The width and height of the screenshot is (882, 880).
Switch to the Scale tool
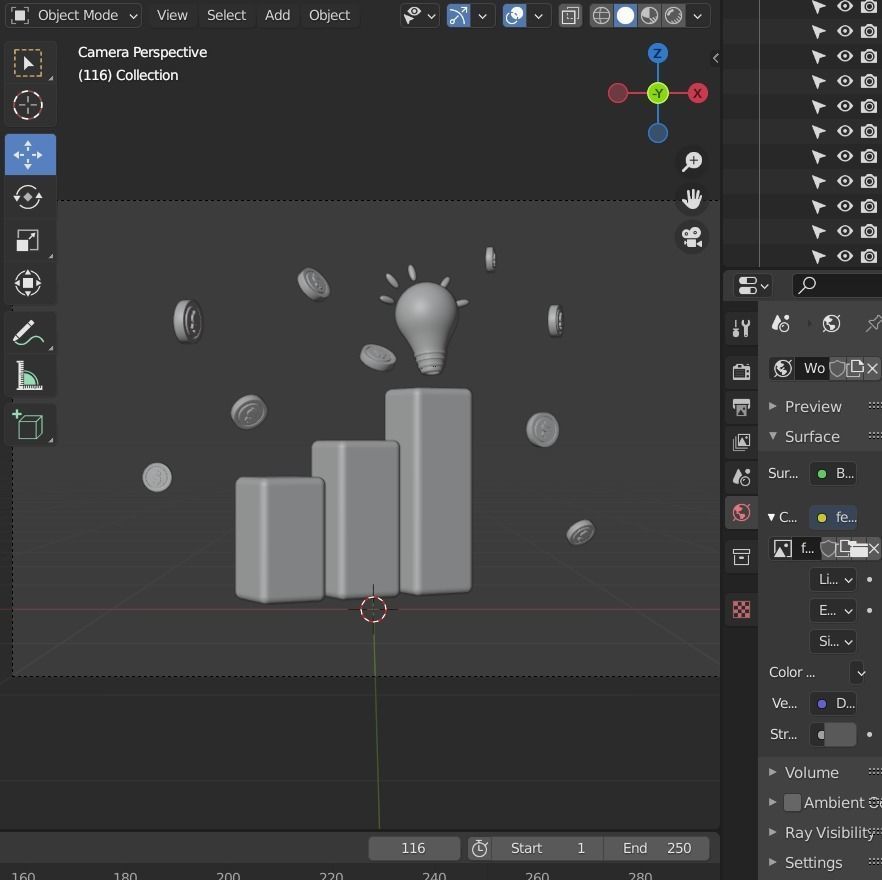click(28, 240)
